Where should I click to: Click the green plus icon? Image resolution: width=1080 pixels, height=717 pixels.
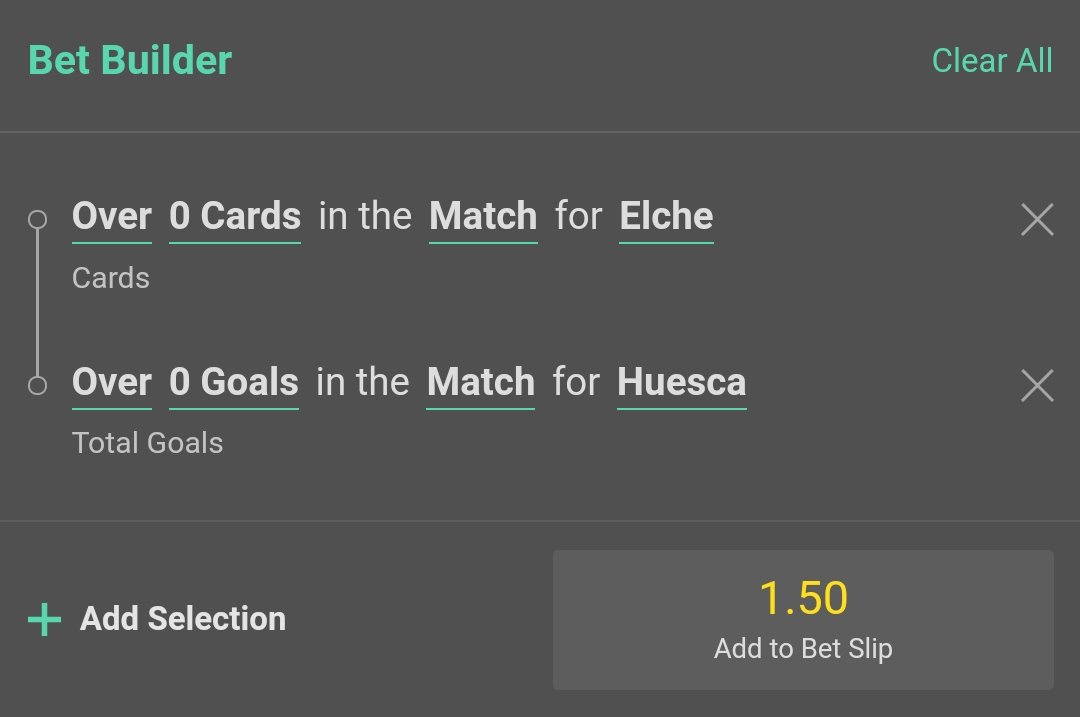click(x=44, y=619)
